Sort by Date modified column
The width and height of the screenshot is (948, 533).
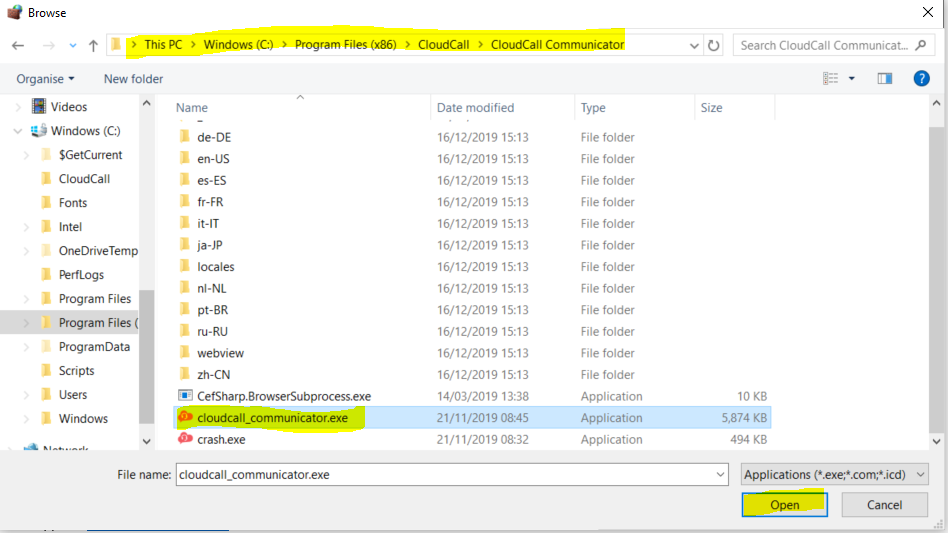476,108
